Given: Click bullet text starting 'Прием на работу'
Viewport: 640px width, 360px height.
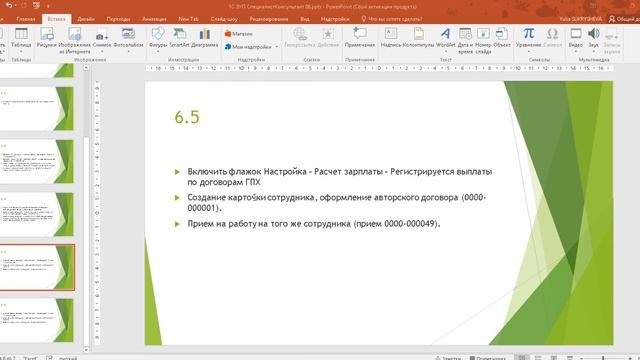Looking at the screenshot, I should [314, 224].
